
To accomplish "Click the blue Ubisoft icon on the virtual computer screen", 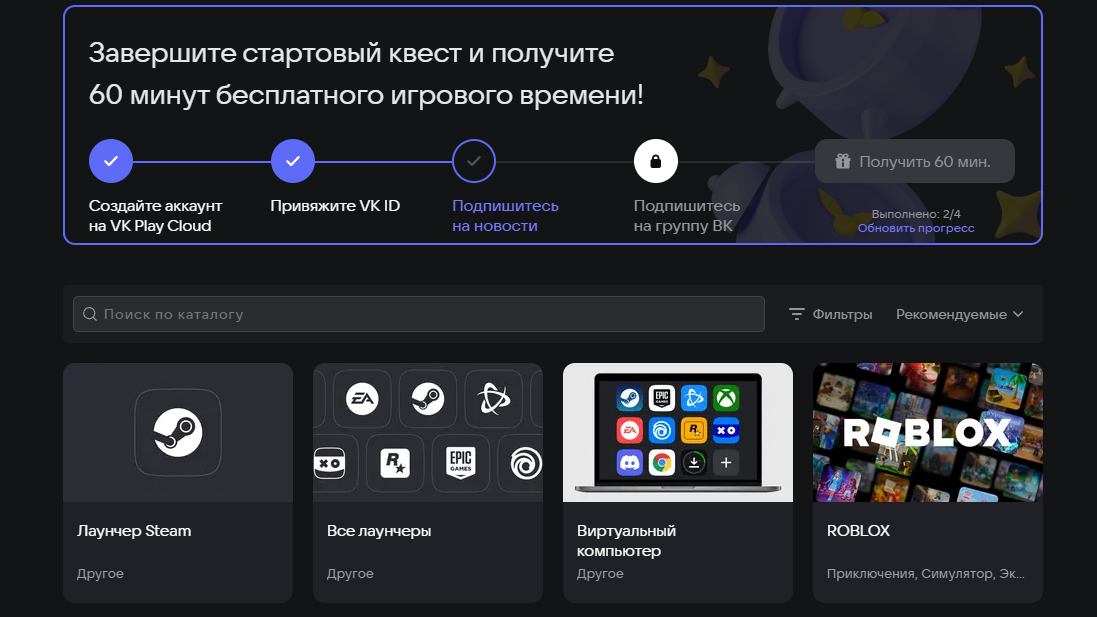I will (662, 430).
